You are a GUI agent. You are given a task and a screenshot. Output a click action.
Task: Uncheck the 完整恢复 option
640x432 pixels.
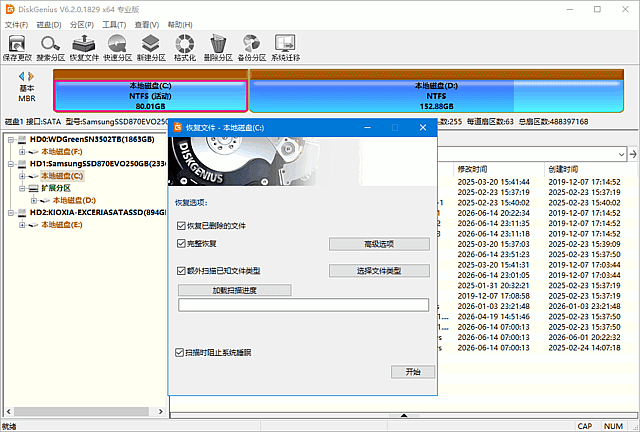181,244
